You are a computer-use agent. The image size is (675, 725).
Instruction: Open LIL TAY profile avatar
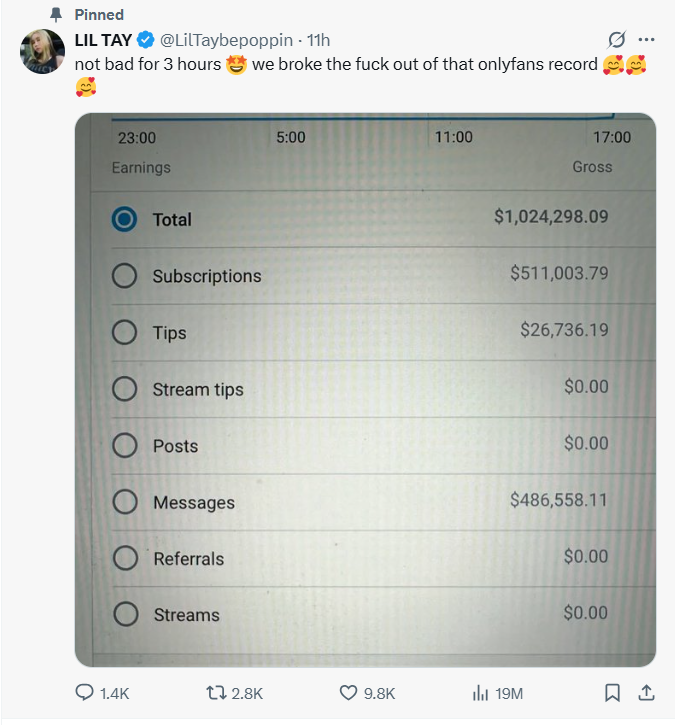44,52
